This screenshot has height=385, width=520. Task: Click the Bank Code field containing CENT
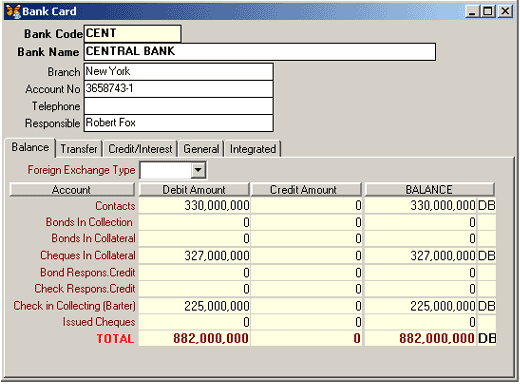point(133,34)
